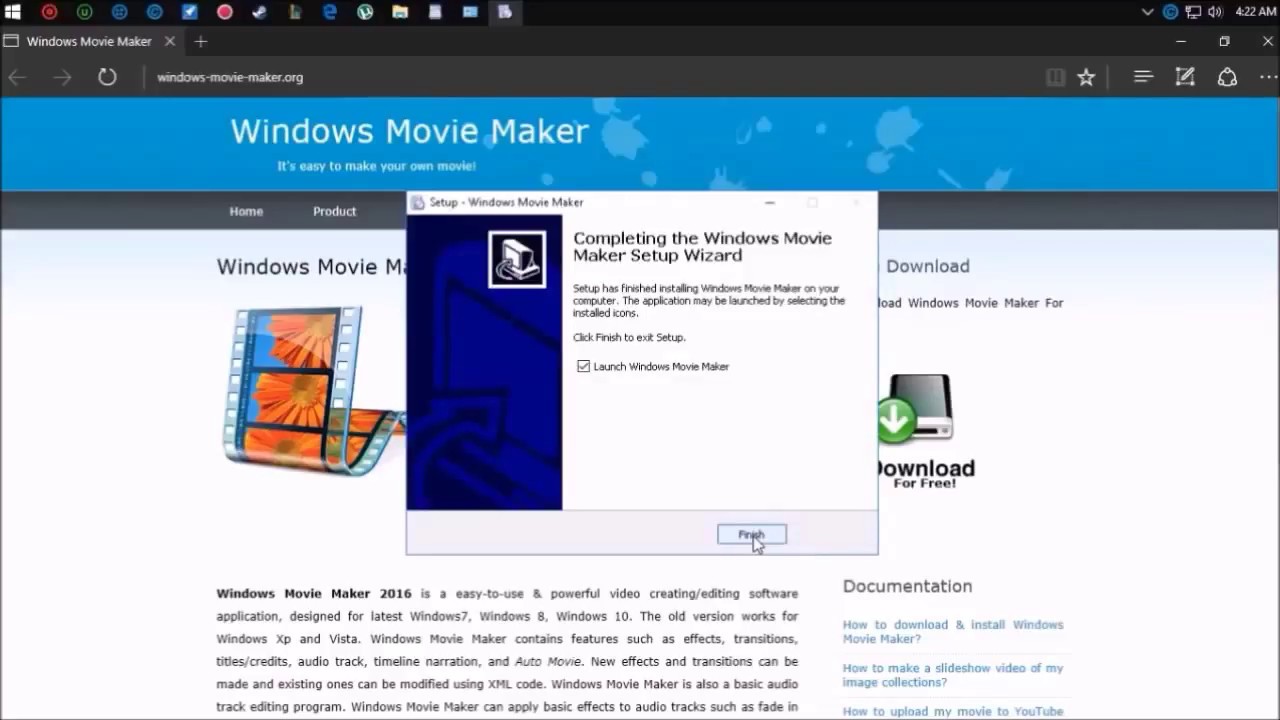This screenshot has height=720, width=1280.
Task: Click the windows-movie-maker.org address bar
Action: pyautogui.click(x=230, y=77)
